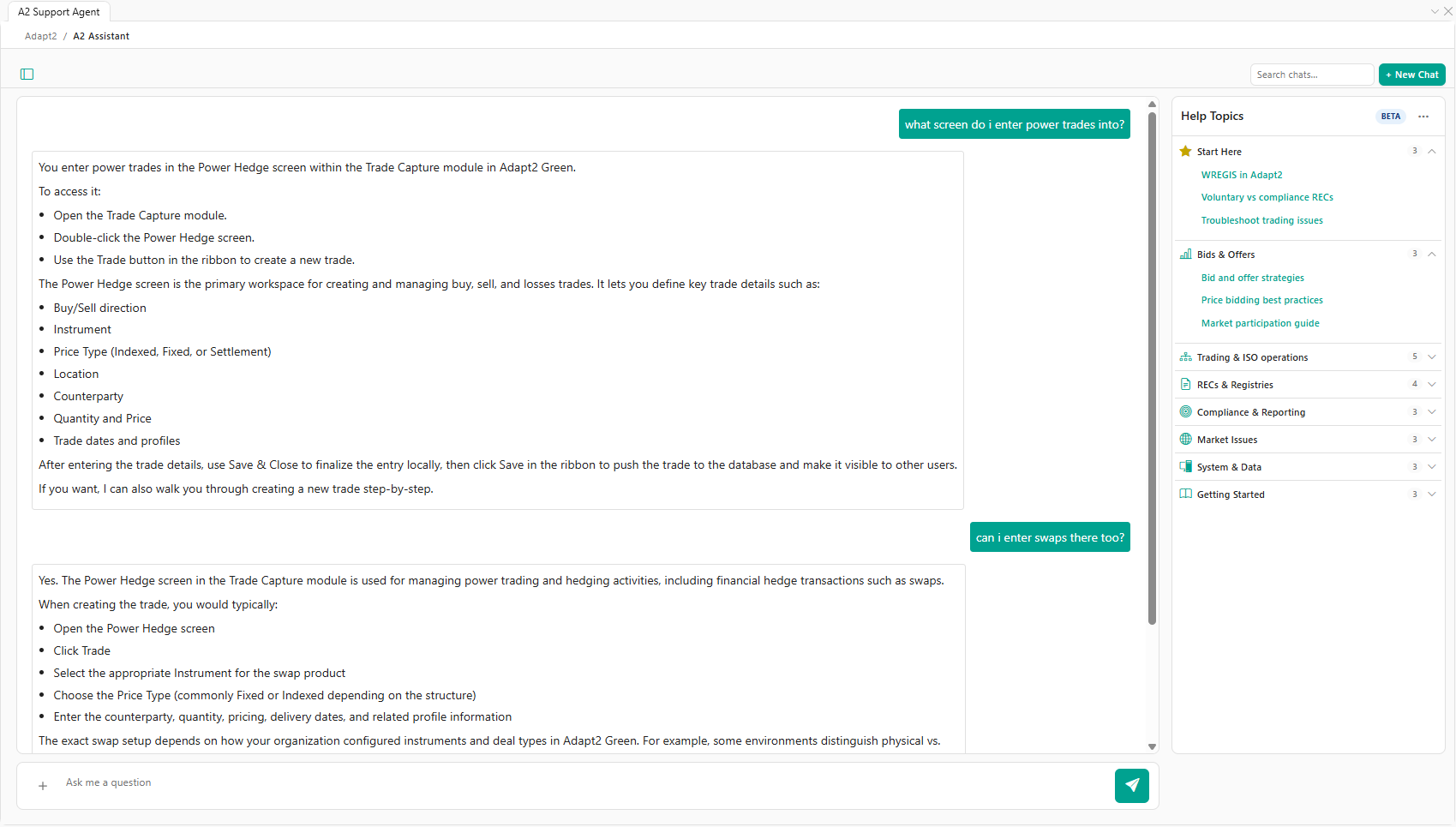Collapse the Bids & Offers section chevron
Screen dimensions: 1456x827
[1432, 254]
